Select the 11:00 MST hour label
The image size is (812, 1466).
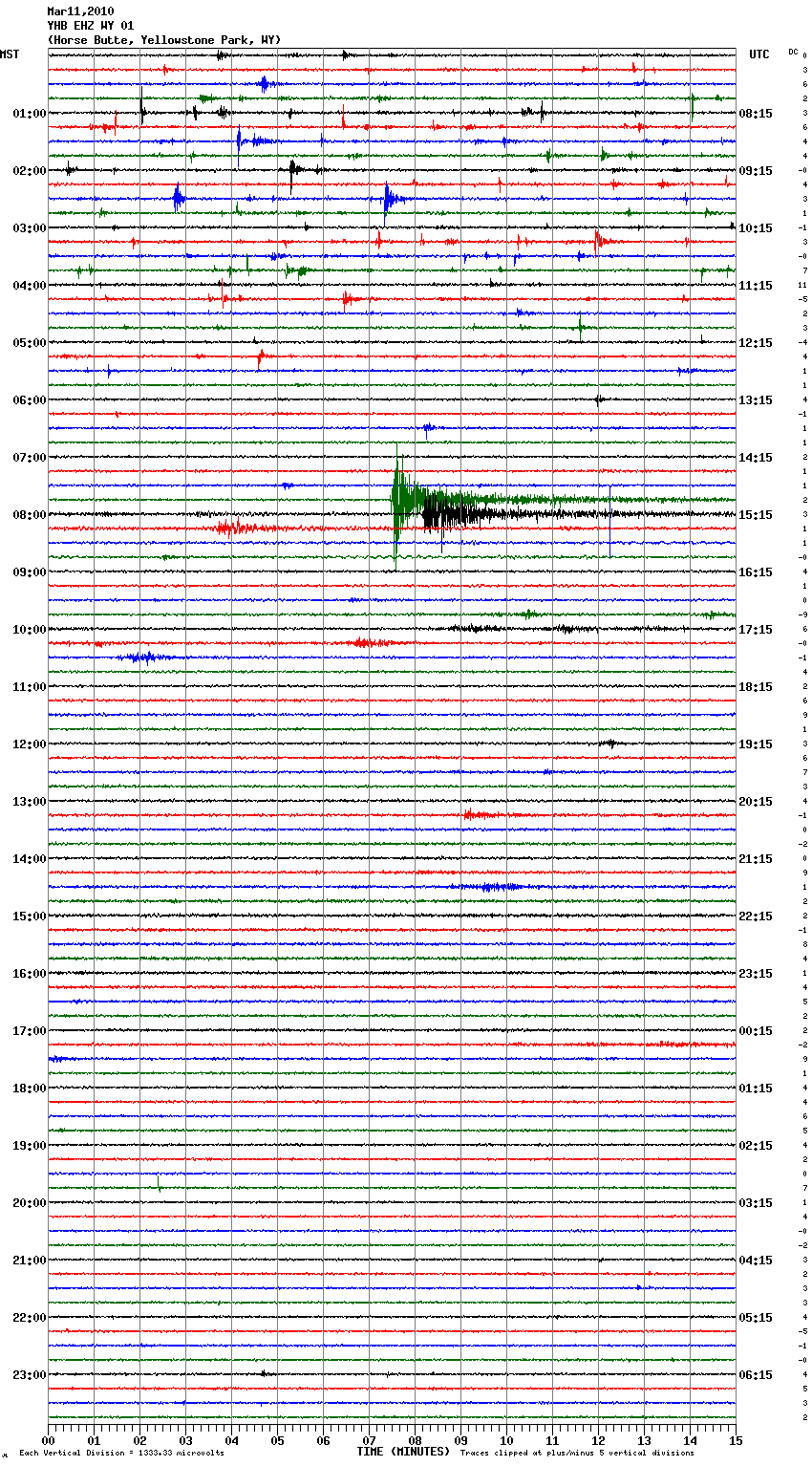(30, 687)
